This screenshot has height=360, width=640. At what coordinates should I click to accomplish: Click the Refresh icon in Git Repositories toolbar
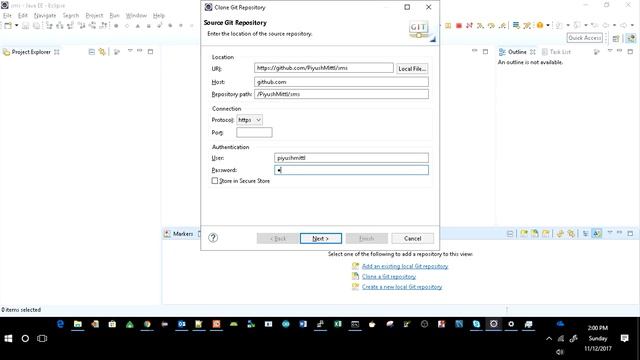[560, 233]
